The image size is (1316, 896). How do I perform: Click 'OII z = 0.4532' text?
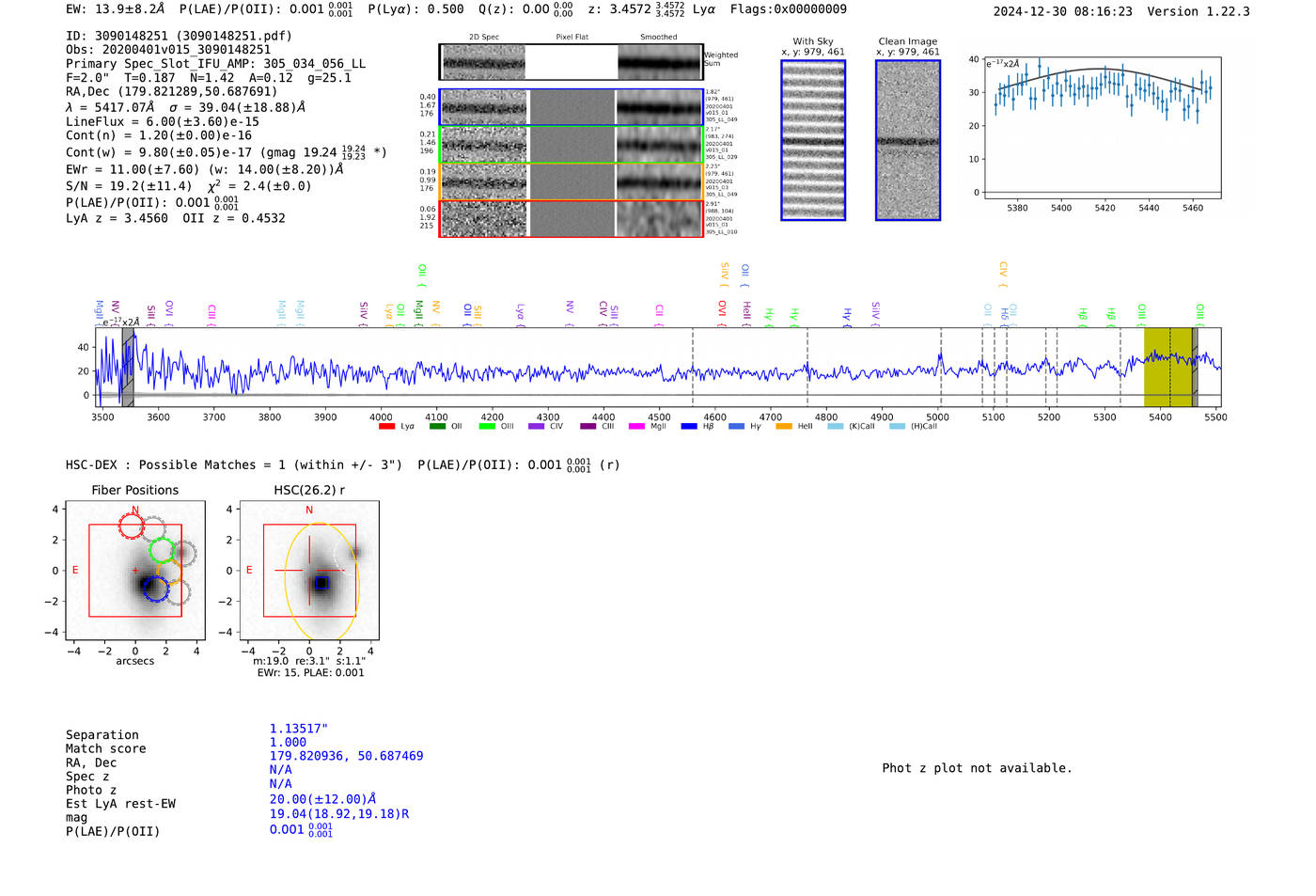point(234,218)
